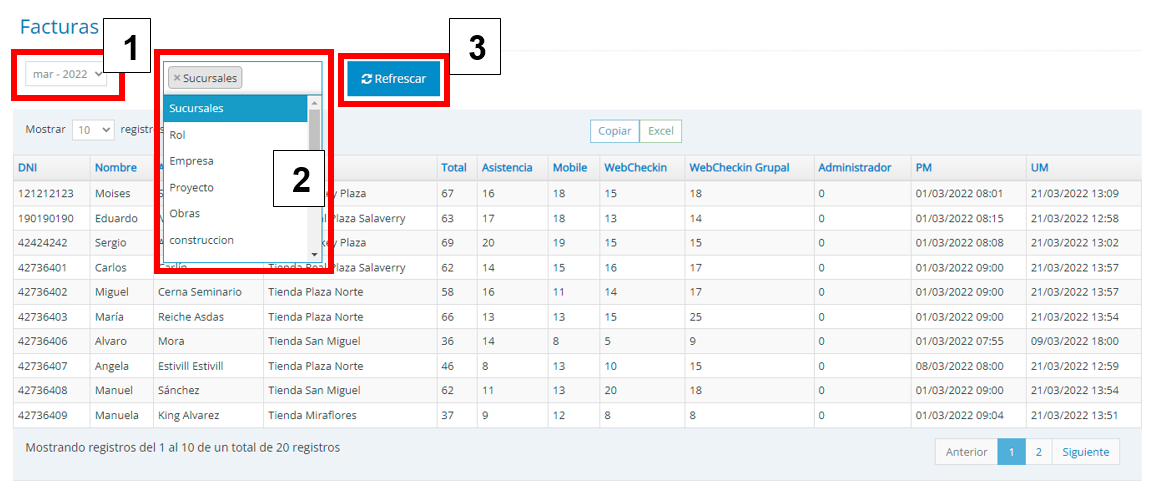Open the Mostrar records count dropdown
Viewport: 1159px width, 491px height.
click(x=95, y=130)
